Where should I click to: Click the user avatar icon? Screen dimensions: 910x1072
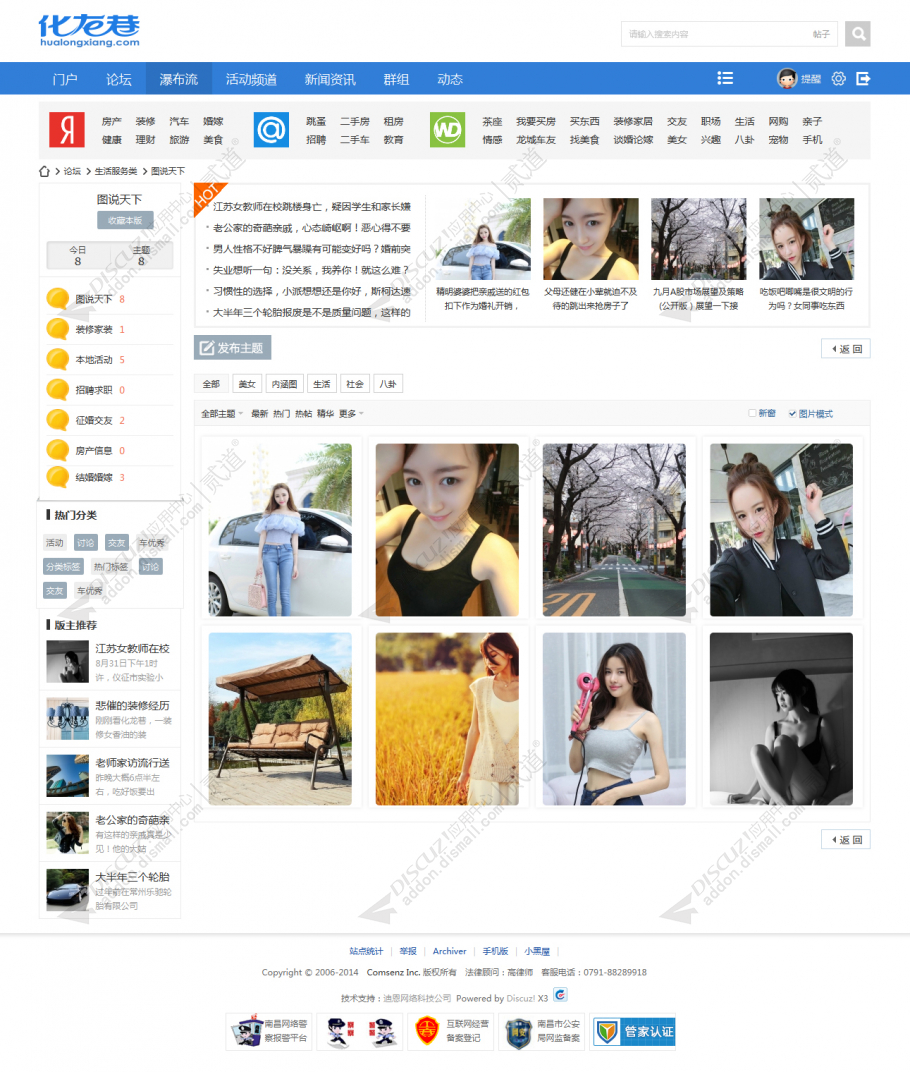coord(787,79)
